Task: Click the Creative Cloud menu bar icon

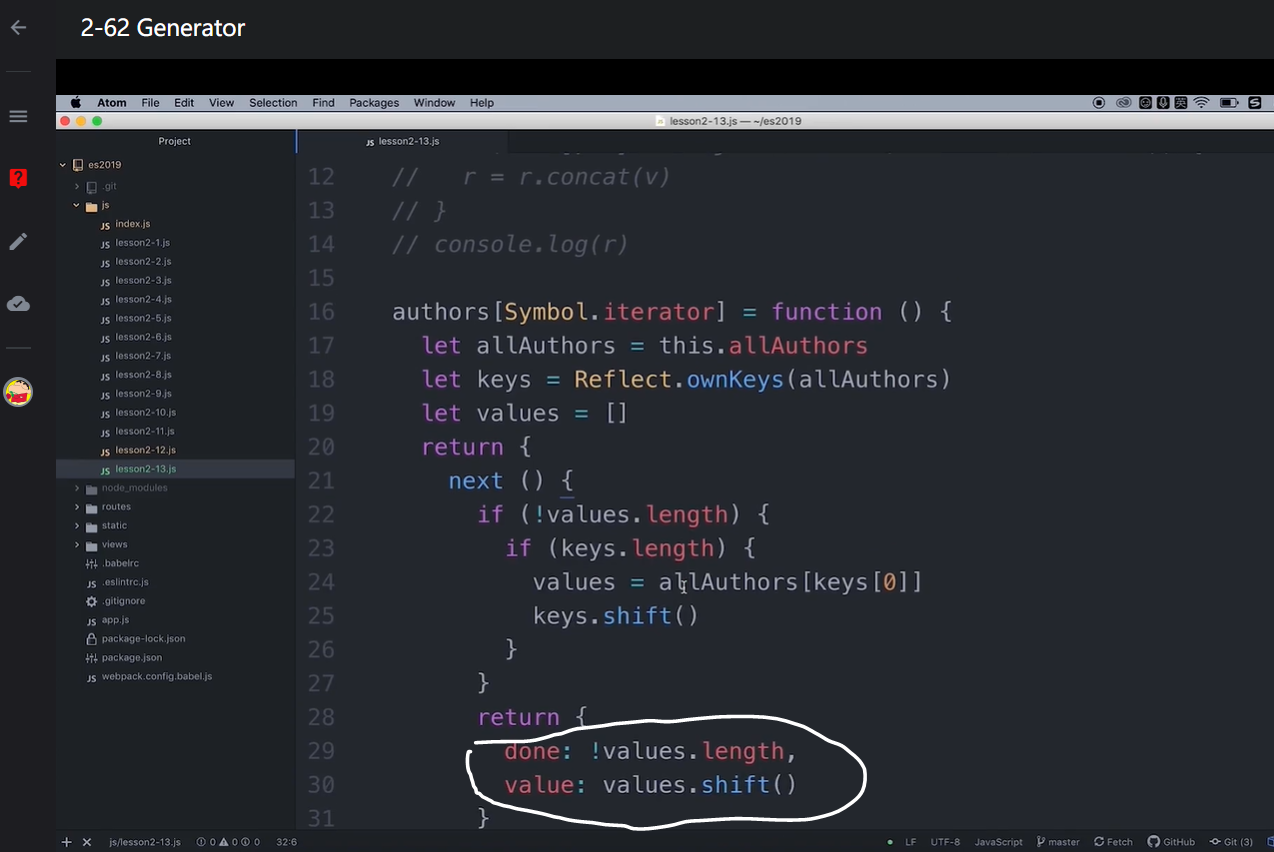Action: (1124, 102)
